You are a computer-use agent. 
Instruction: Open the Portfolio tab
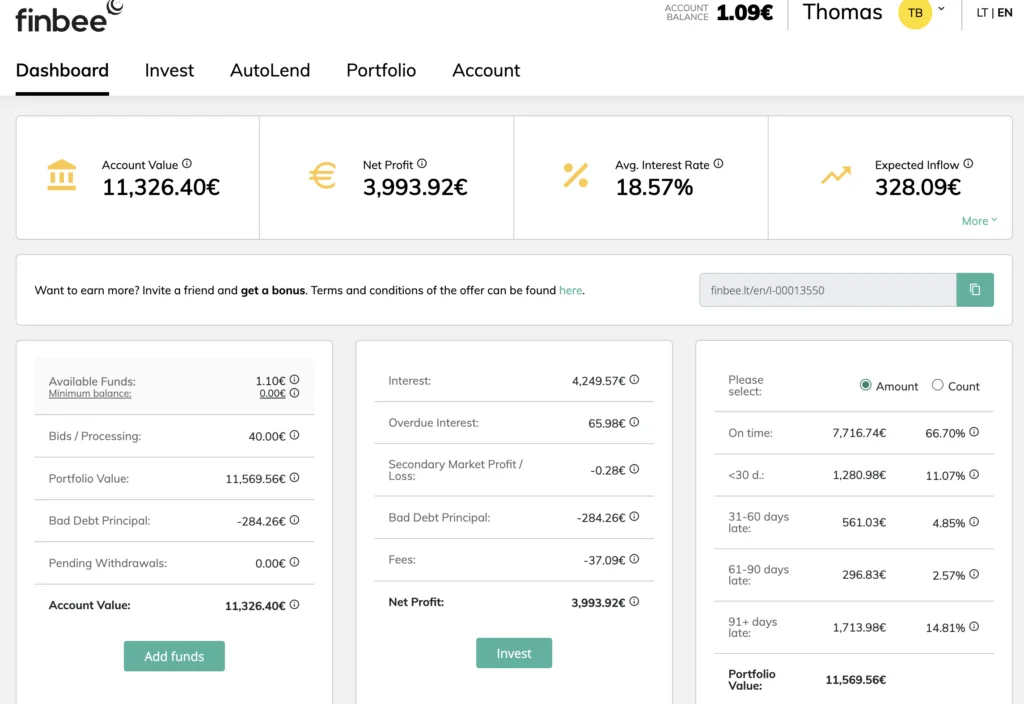pos(380,70)
